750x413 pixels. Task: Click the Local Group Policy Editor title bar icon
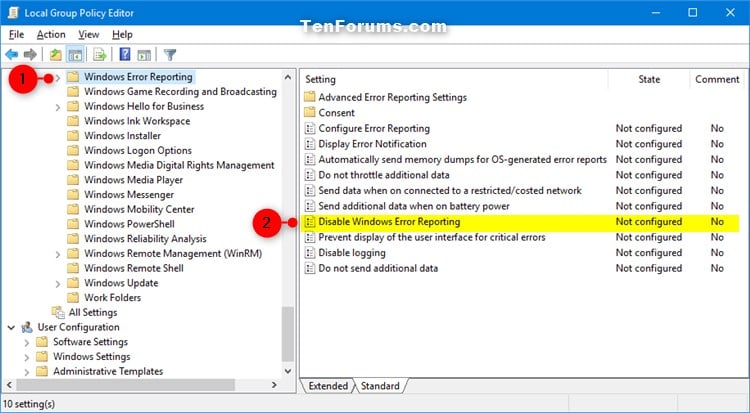tap(13, 12)
